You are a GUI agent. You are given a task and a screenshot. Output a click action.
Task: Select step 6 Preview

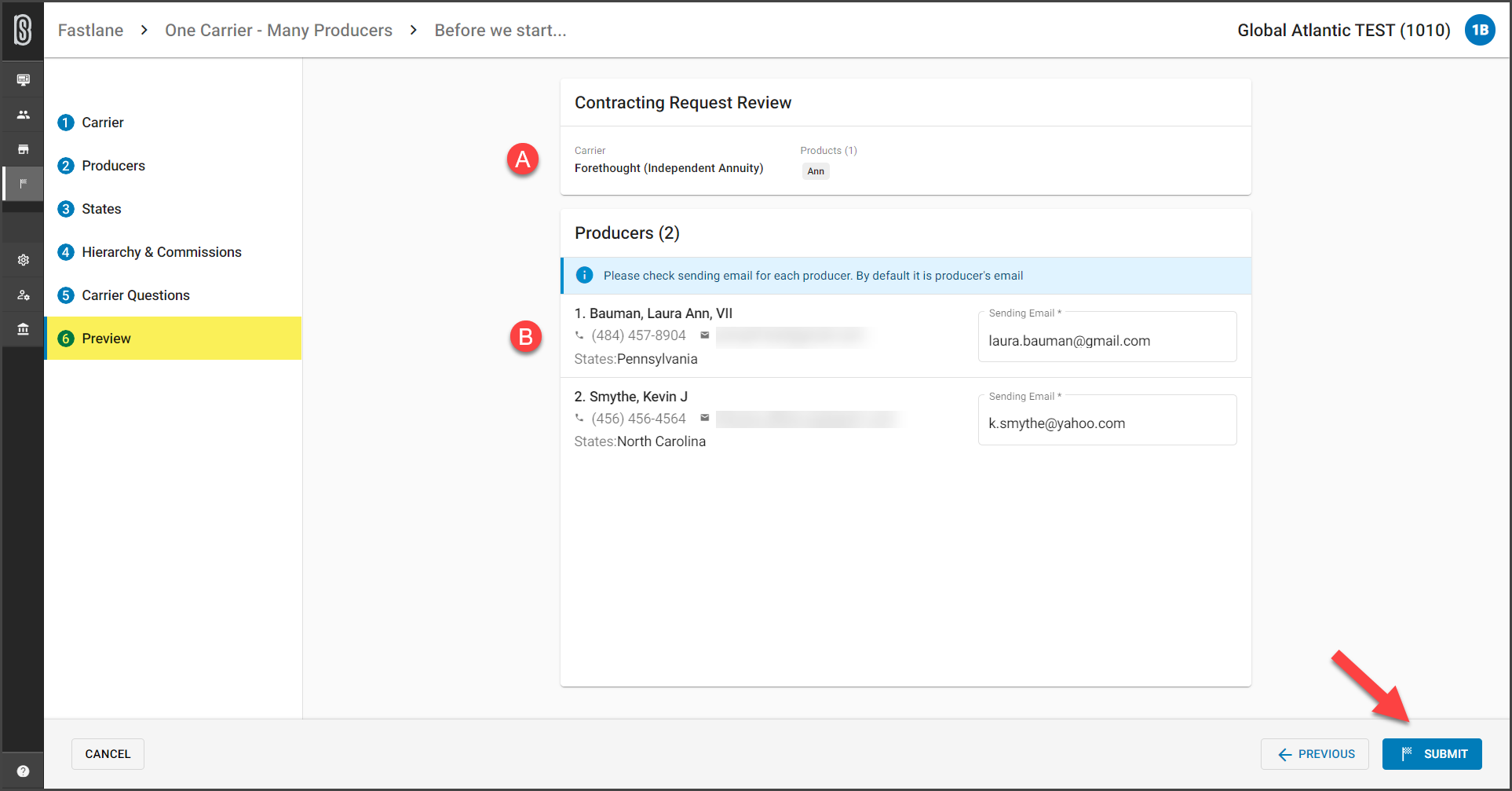click(173, 339)
